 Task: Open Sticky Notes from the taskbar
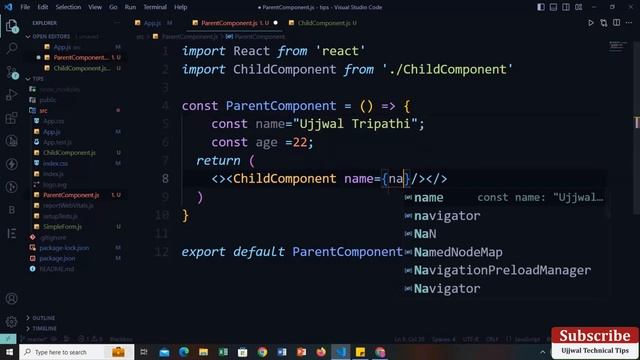coord(360,352)
